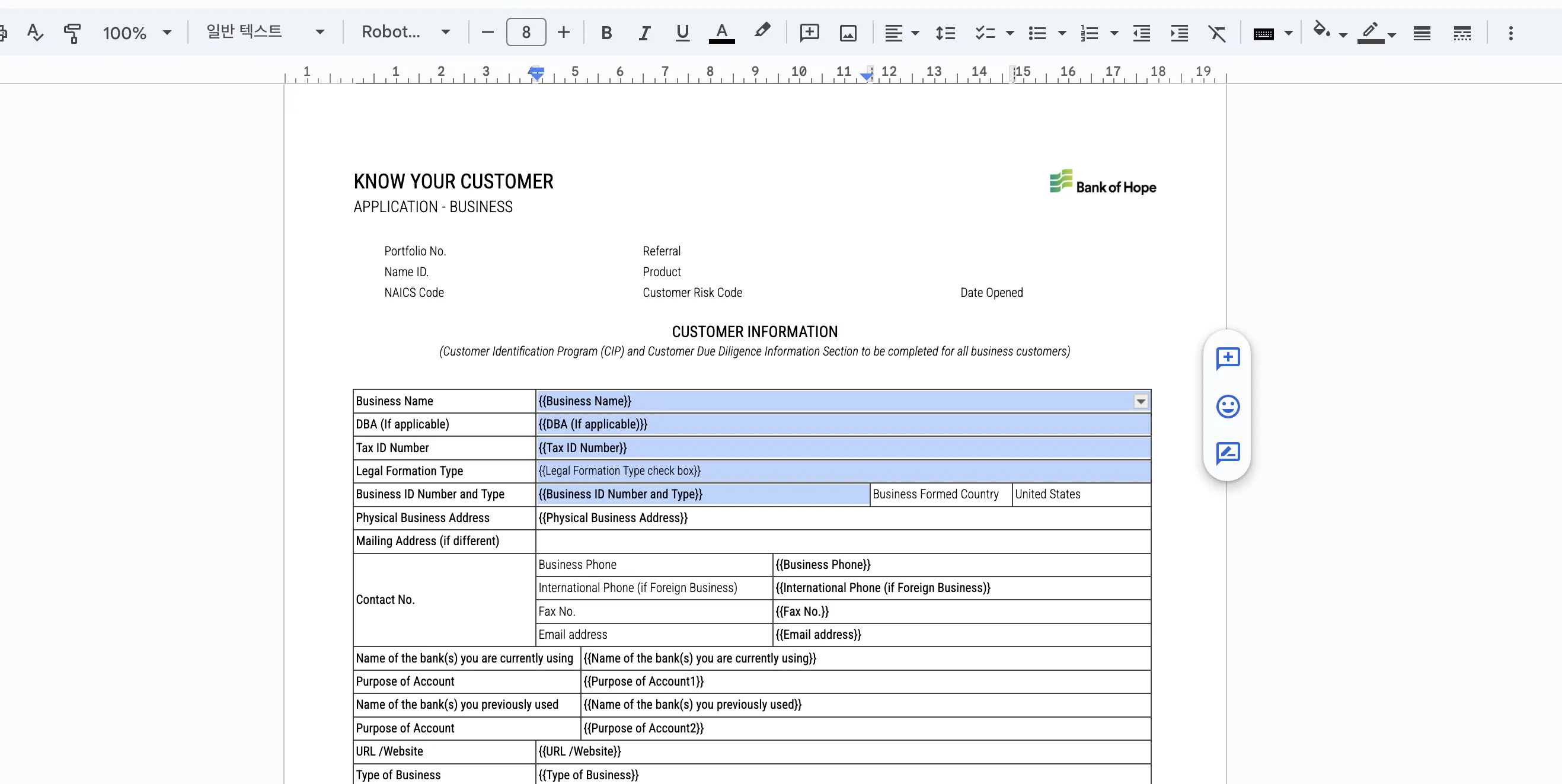Viewport: 1562px width, 784px height.
Task: Click the "{{Purpose of Account1}}" placeholder
Action: [643, 681]
